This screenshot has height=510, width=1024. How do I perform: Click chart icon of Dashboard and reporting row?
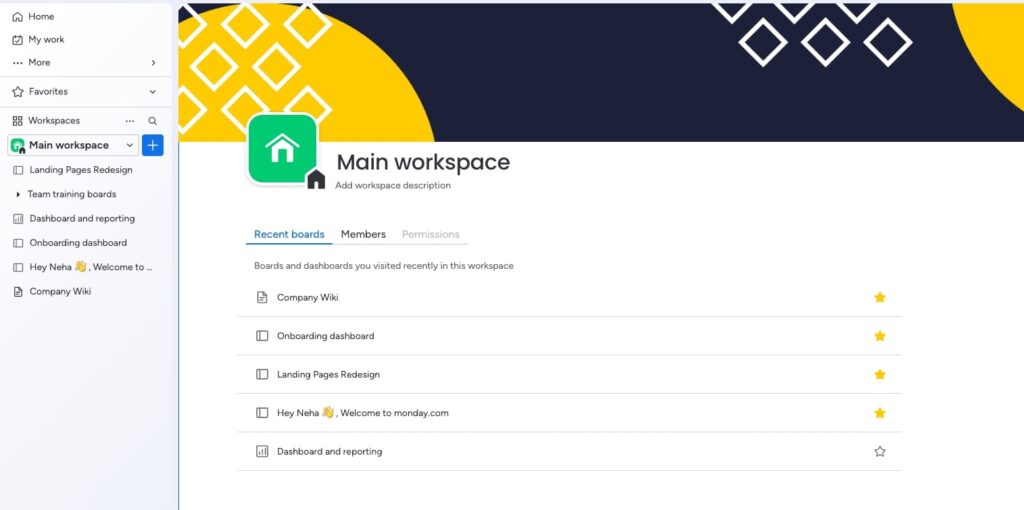click(262, 452)
